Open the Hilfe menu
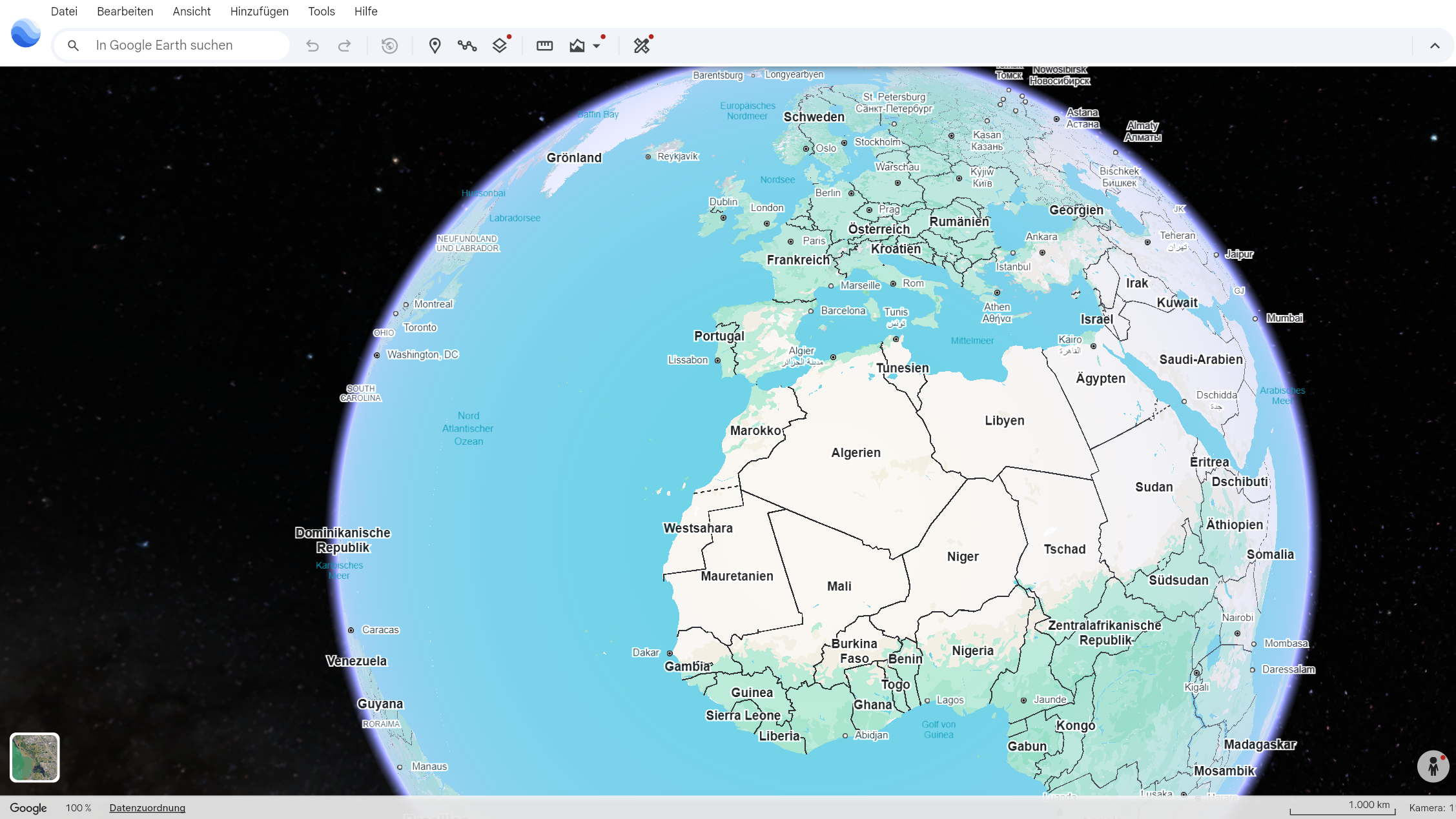Viewport: 1456px width, 819px height. [366, 12]
